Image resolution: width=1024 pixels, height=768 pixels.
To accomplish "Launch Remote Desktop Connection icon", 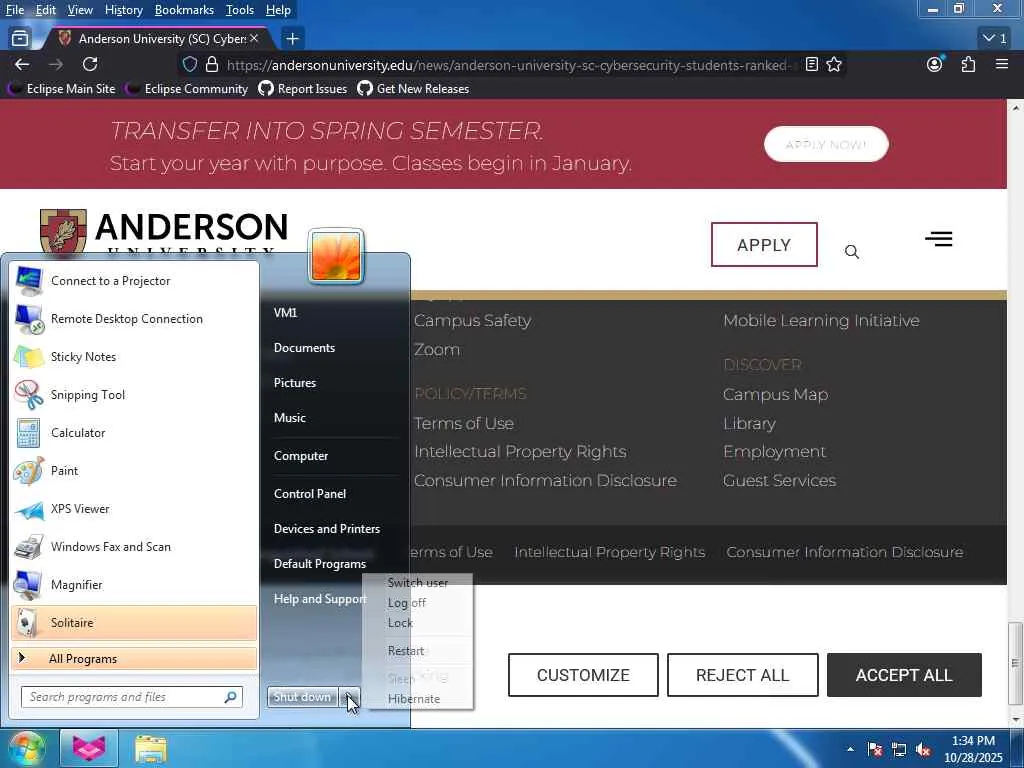I will pos(29,319).
